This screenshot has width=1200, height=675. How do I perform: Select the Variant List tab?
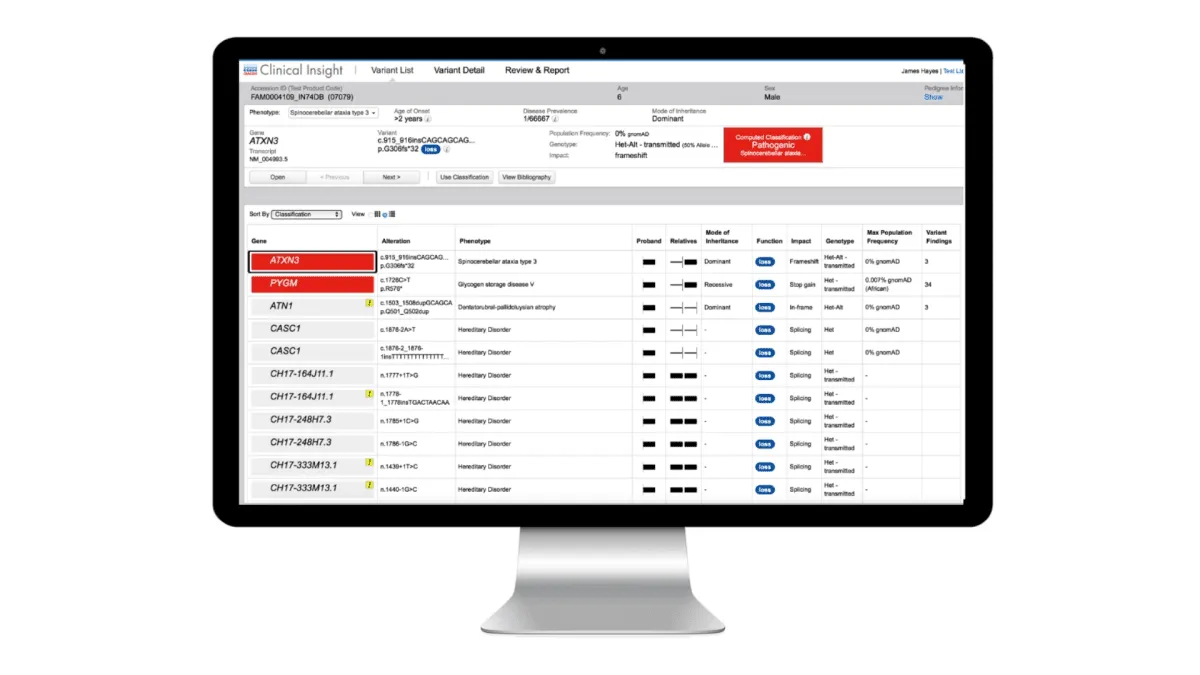[392, 70]
